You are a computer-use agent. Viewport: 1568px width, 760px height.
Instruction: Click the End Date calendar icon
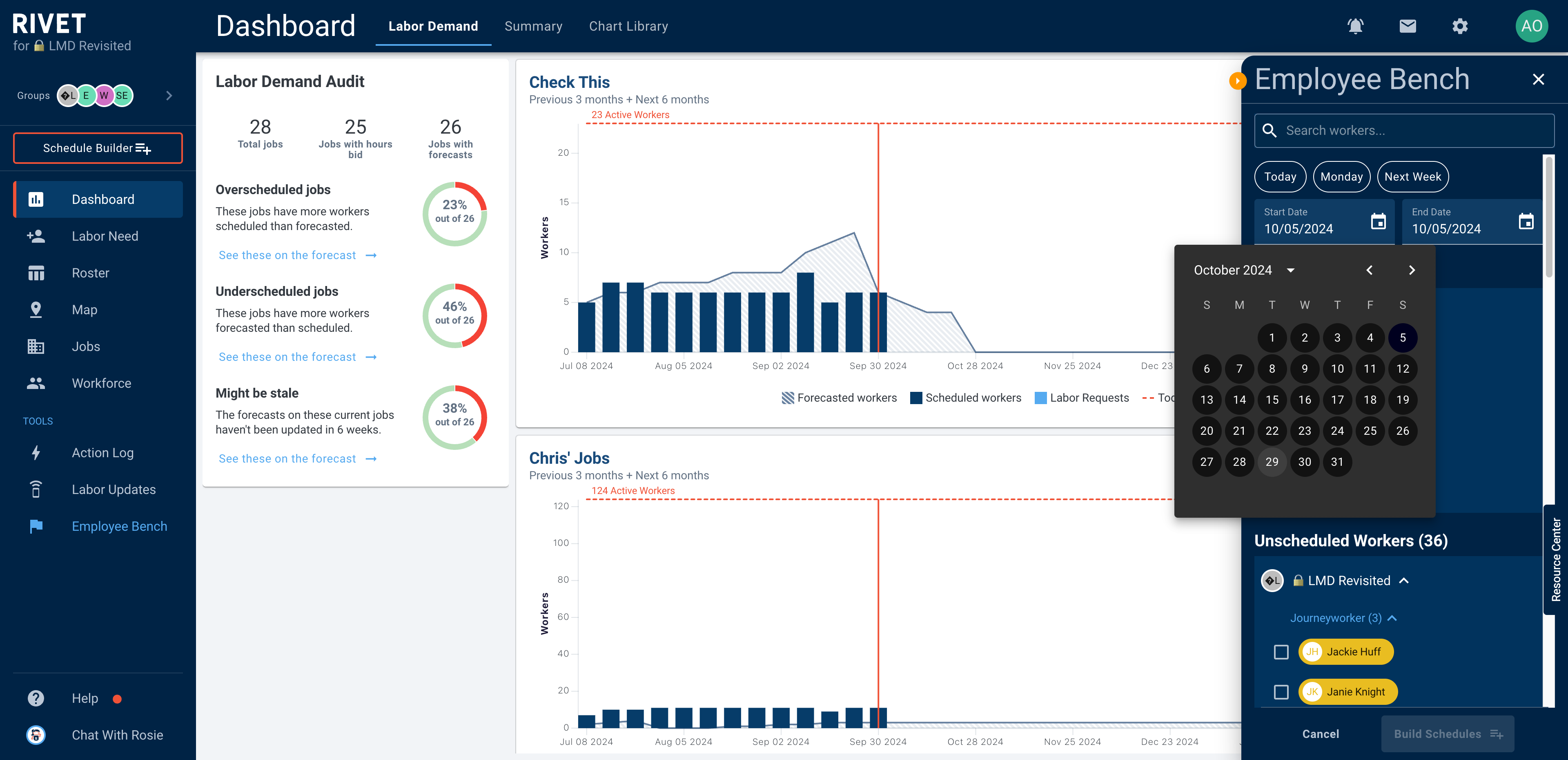[1526, 221]
